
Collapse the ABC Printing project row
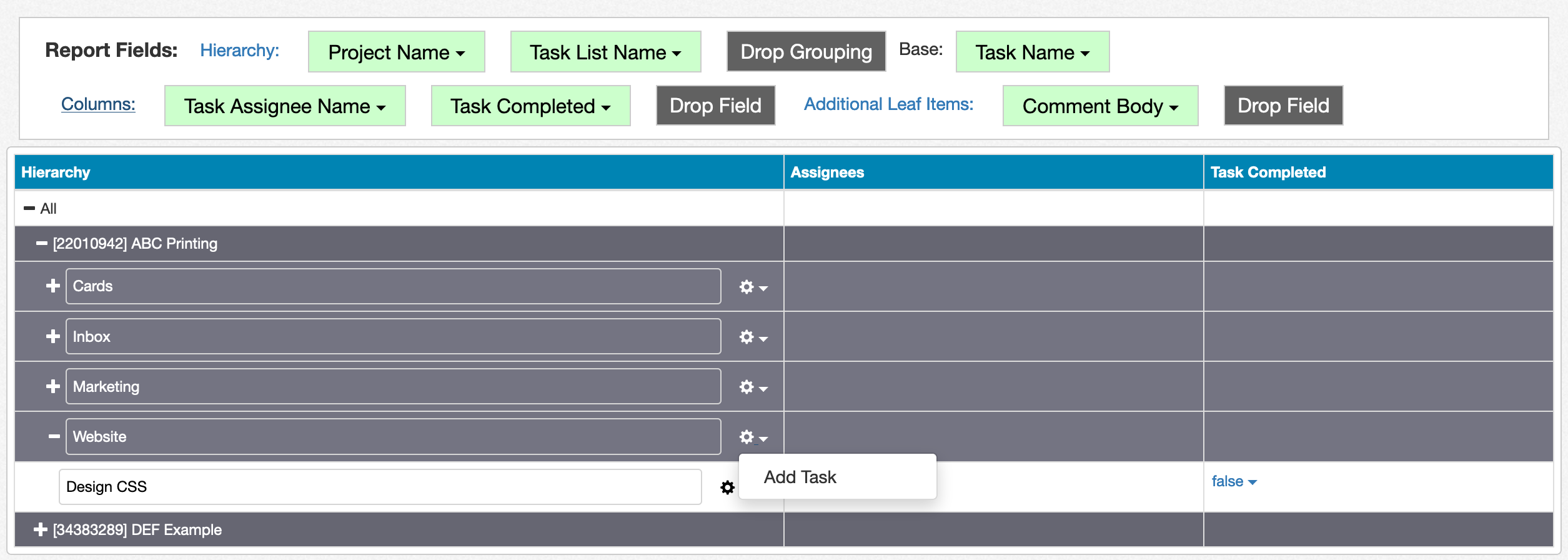coord(42,244)
